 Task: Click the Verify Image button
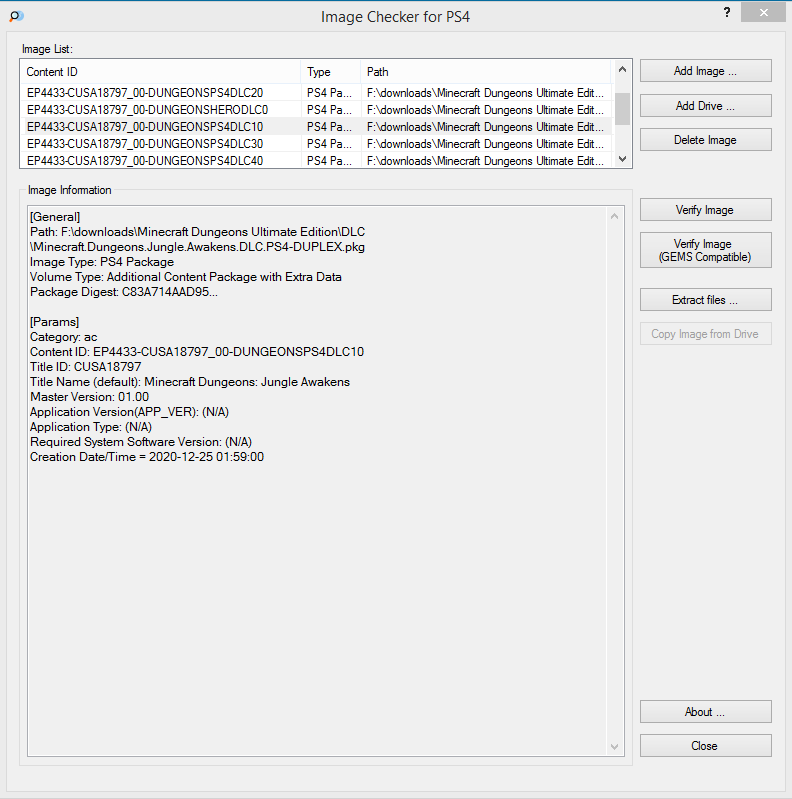(x=705, y=209)
